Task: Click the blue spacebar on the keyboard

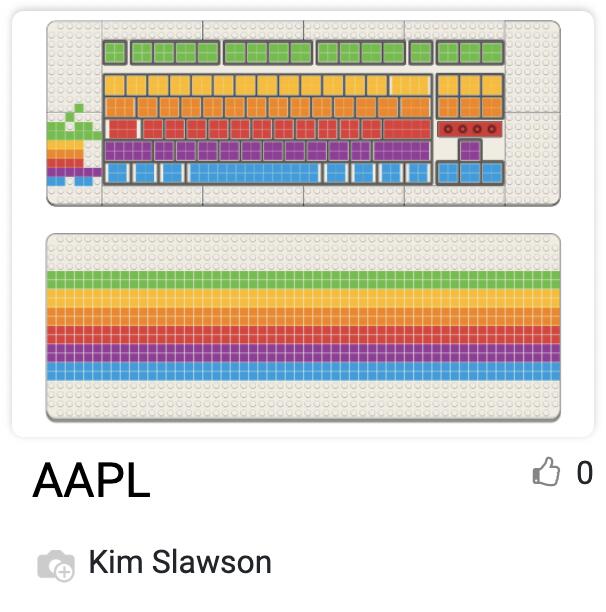Action: (254, 173)
